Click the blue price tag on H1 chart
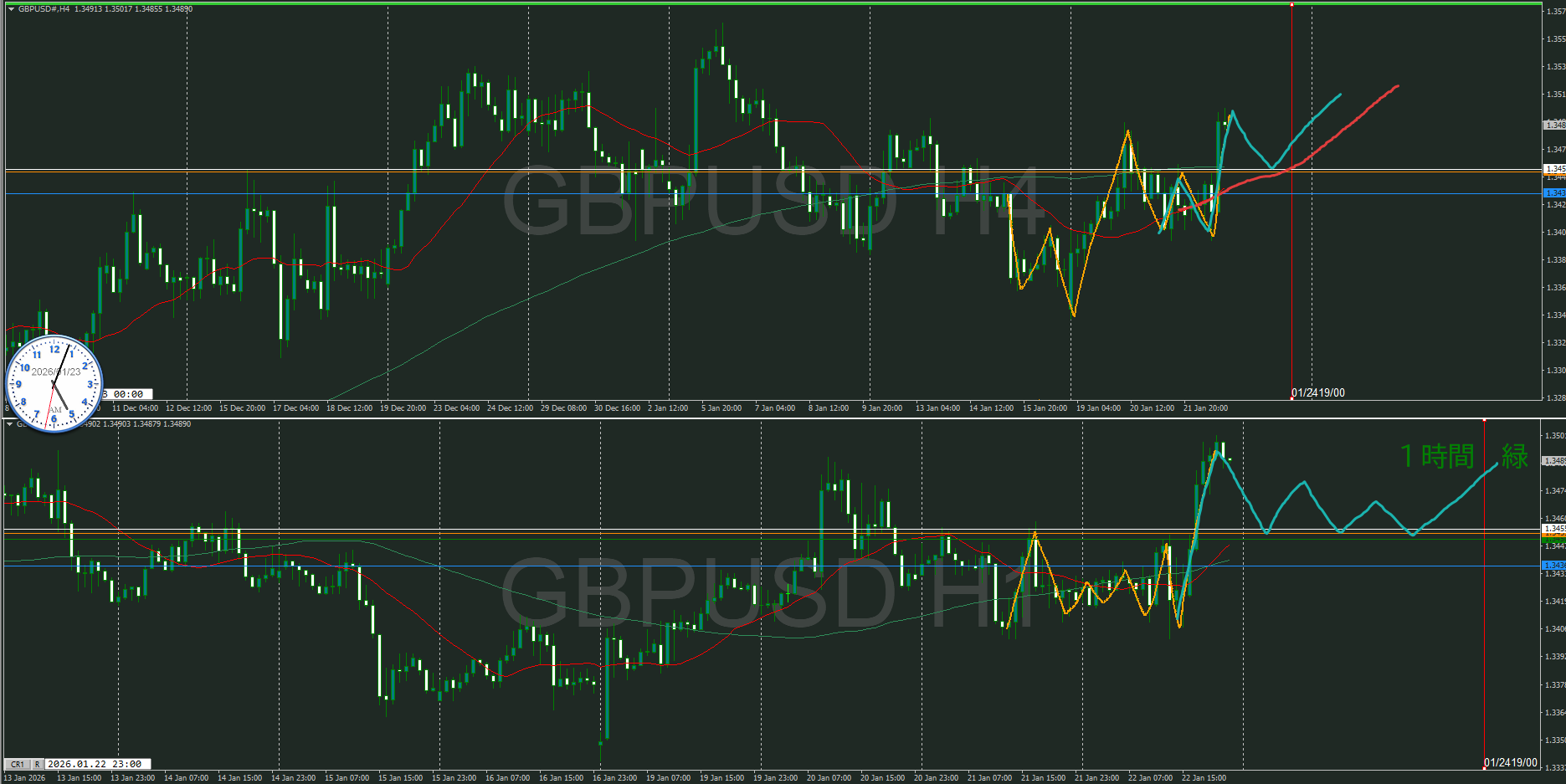This screenshot has width=1566, height=784. coord(1554,566)
